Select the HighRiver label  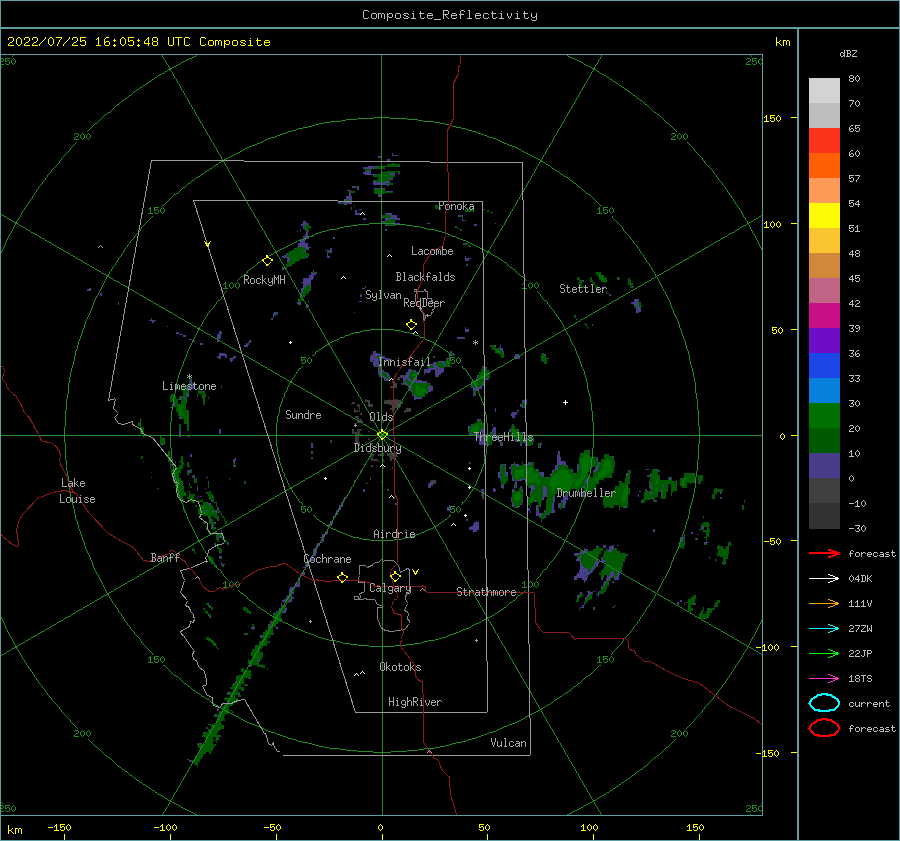[x=415, y=702]
